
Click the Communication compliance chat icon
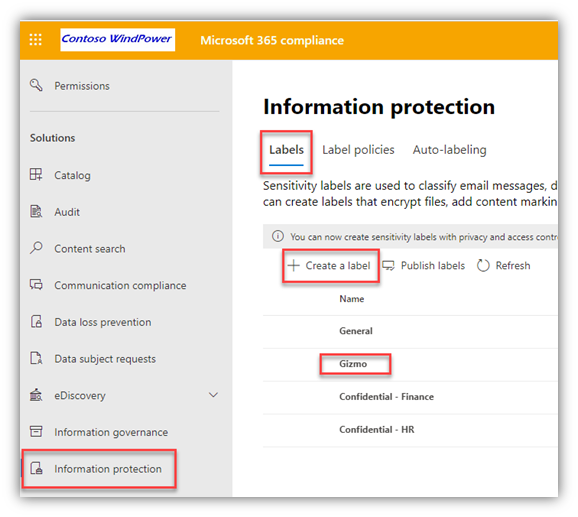pos(36,285)
